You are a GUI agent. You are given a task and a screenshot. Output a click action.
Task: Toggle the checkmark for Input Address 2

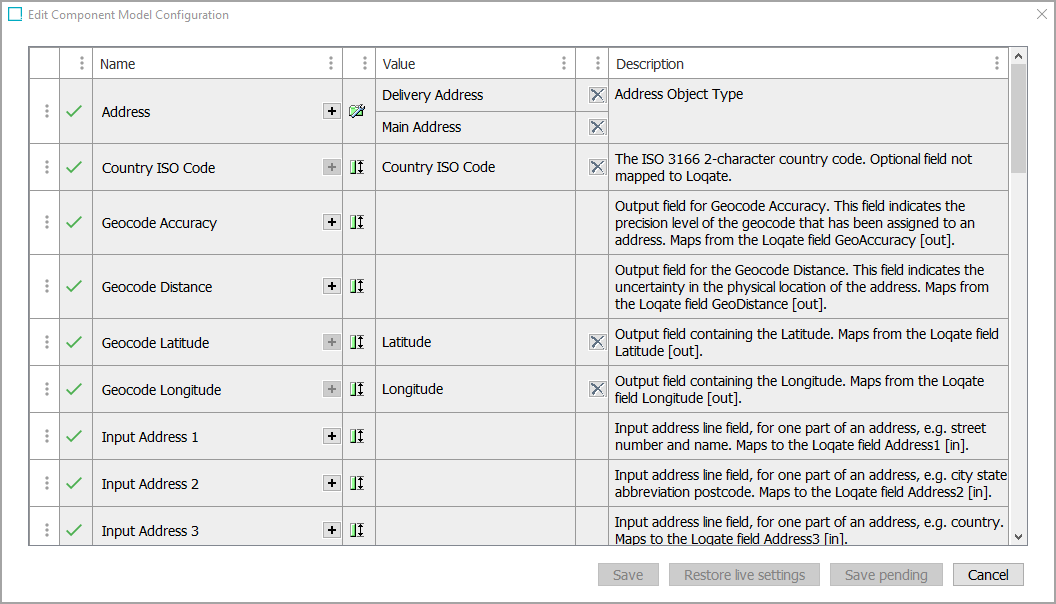coord(74,483)
